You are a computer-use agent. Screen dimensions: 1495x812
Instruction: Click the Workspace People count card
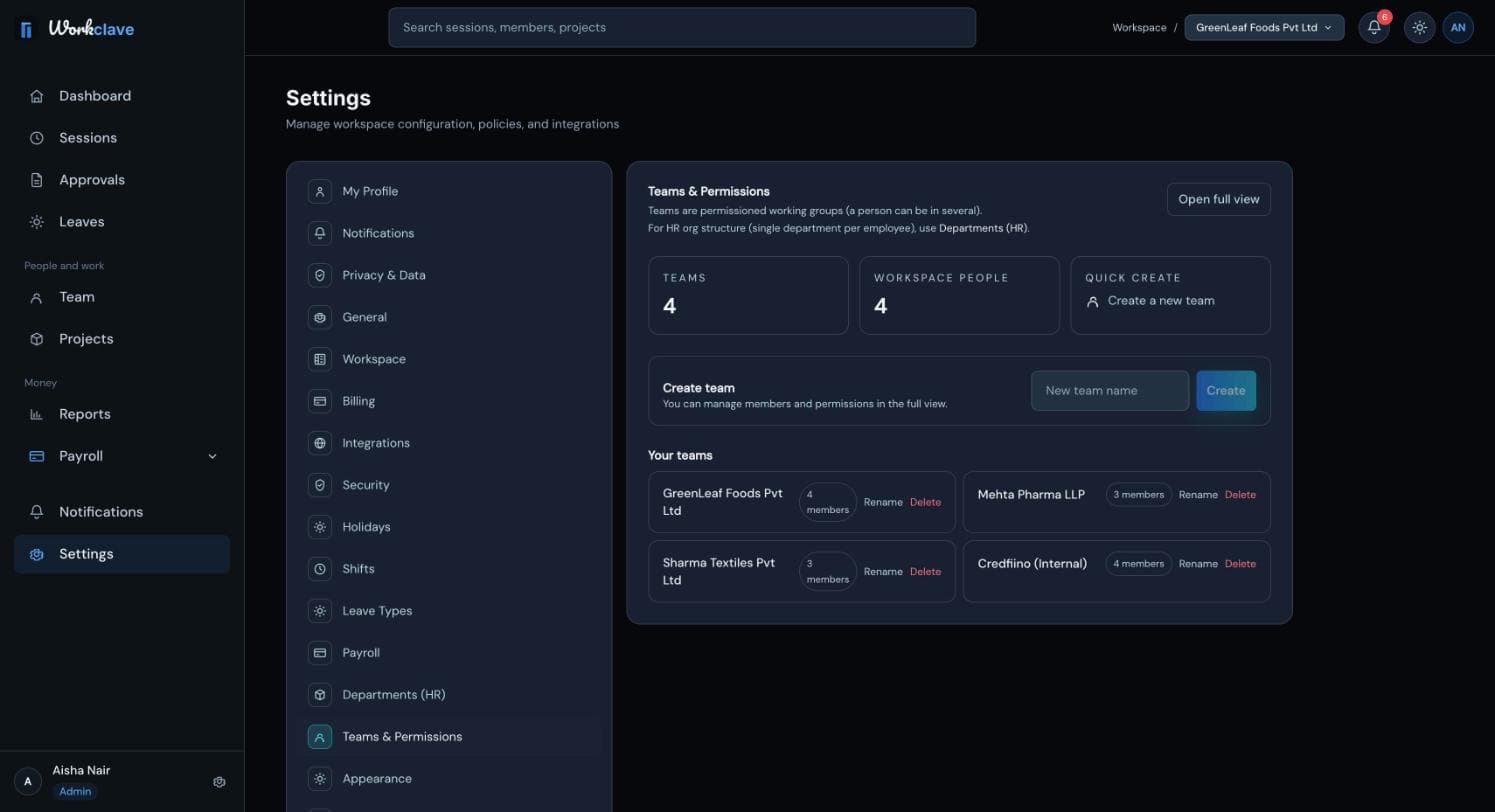click(959, 295)
